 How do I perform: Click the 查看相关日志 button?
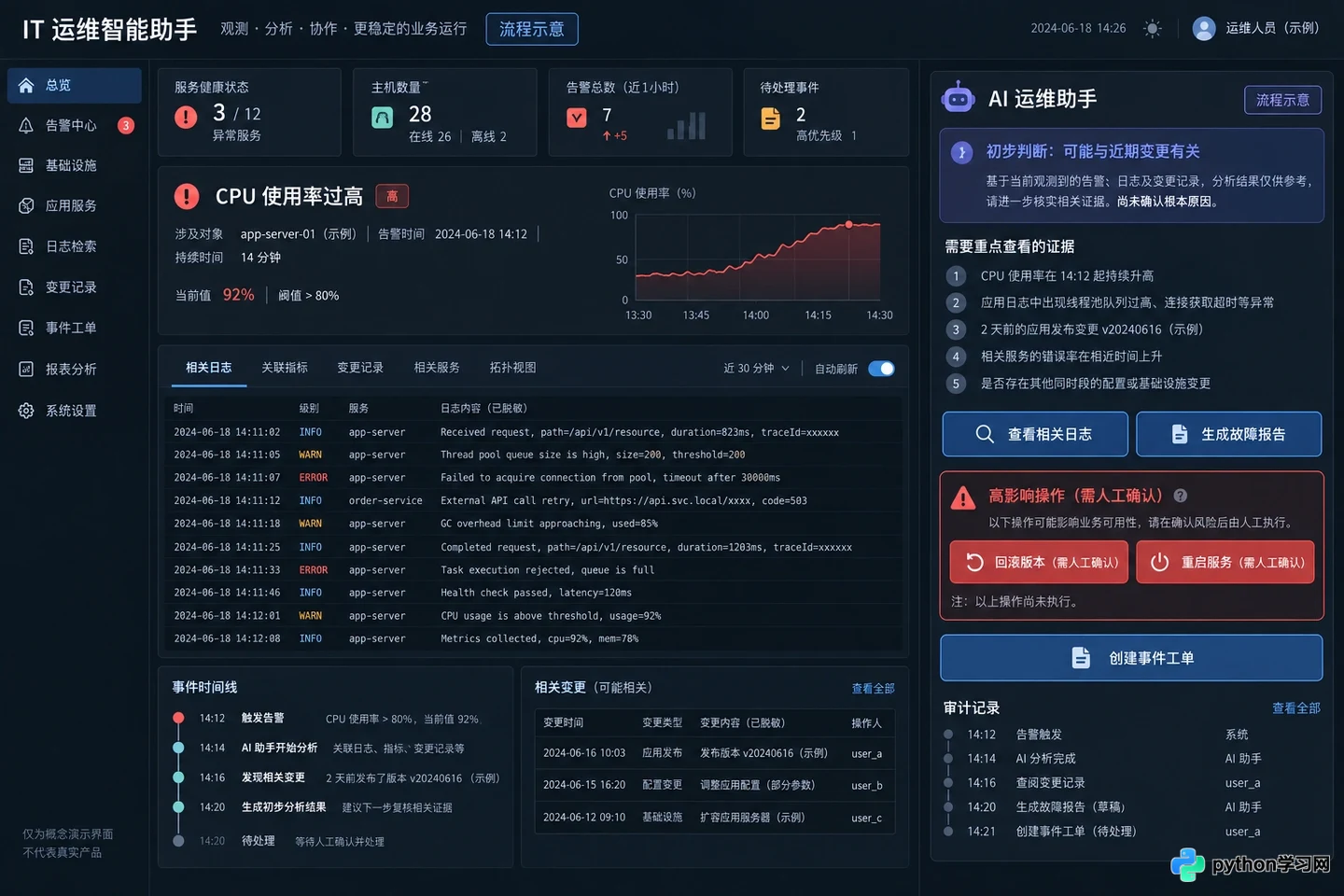1035,434
